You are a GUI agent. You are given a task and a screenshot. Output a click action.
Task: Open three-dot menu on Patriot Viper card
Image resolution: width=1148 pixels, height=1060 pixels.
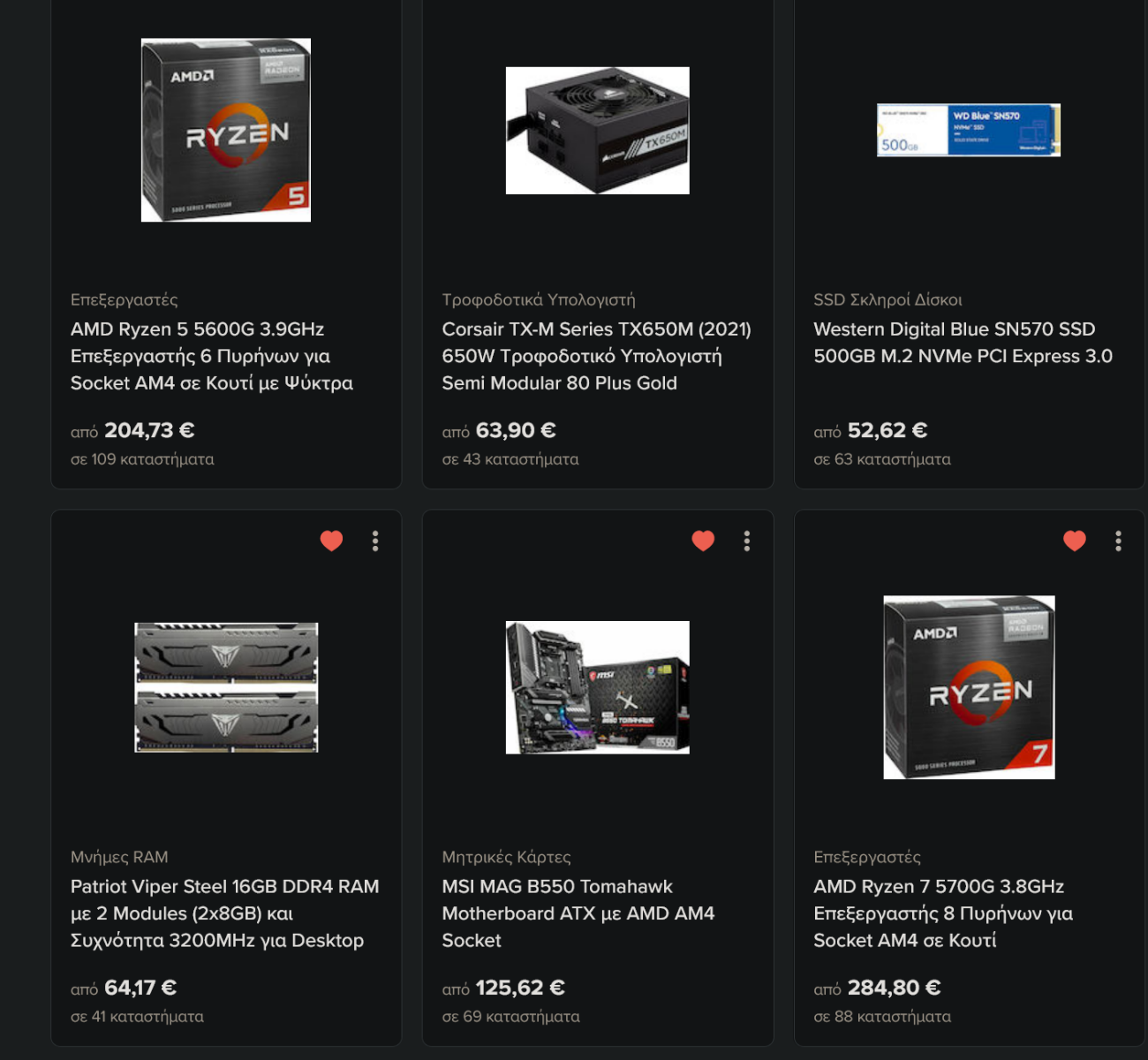(x=375, y=541)
